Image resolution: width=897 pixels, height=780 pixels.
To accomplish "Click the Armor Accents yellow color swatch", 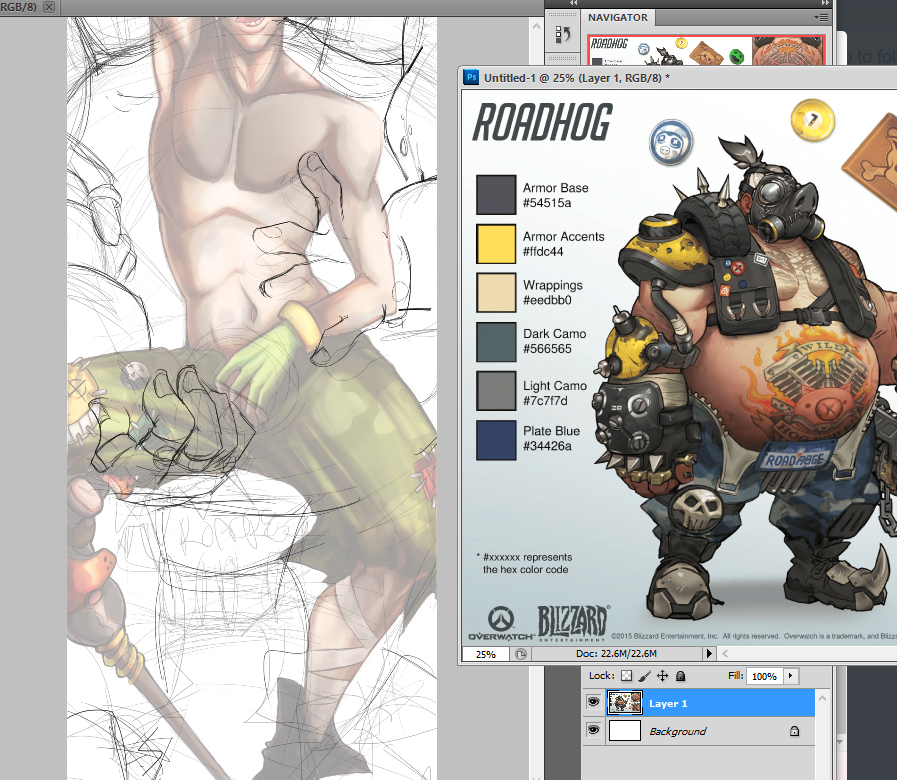I will pos(495,243).
